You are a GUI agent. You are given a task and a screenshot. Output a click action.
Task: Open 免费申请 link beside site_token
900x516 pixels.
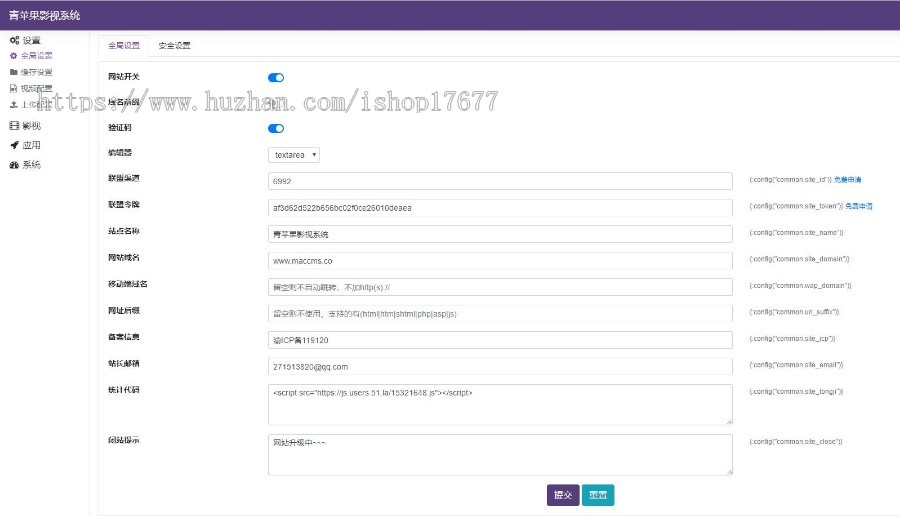pyautogui.click(x=859, y=206)
